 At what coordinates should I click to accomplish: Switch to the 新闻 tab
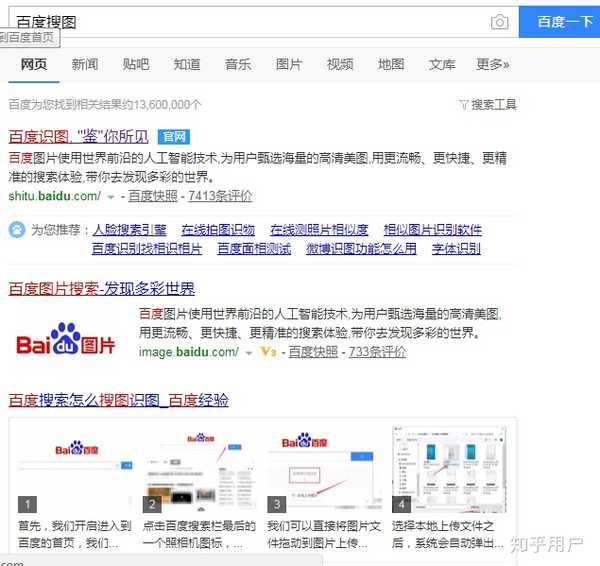[x=85, y=64]
